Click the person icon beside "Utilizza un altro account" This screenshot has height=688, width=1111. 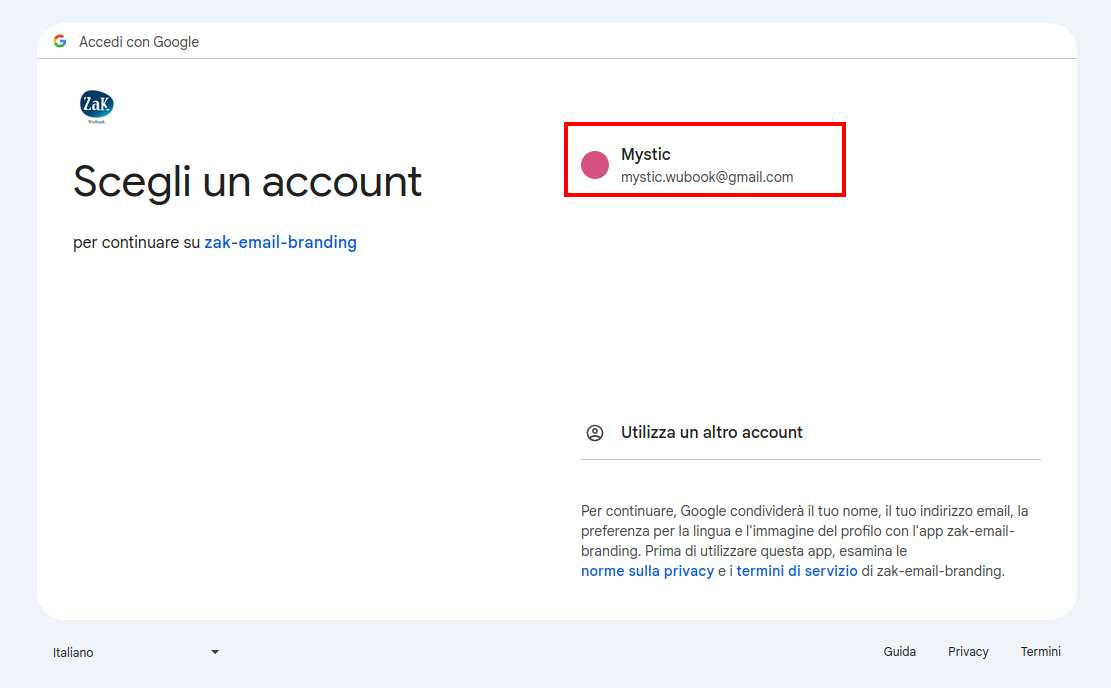[595, 433]
